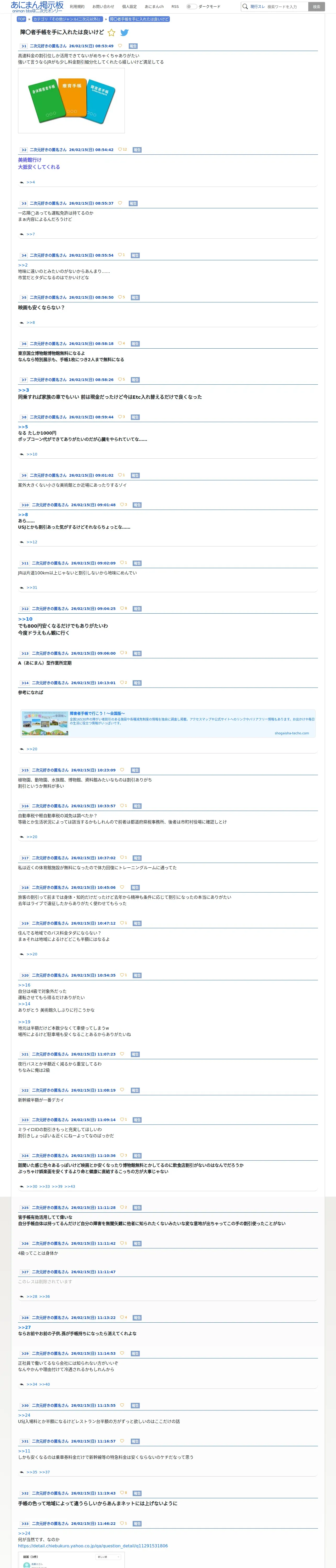Click the >>3 quote link in post 7
The image size is (336, 1568).
point(23,390)
